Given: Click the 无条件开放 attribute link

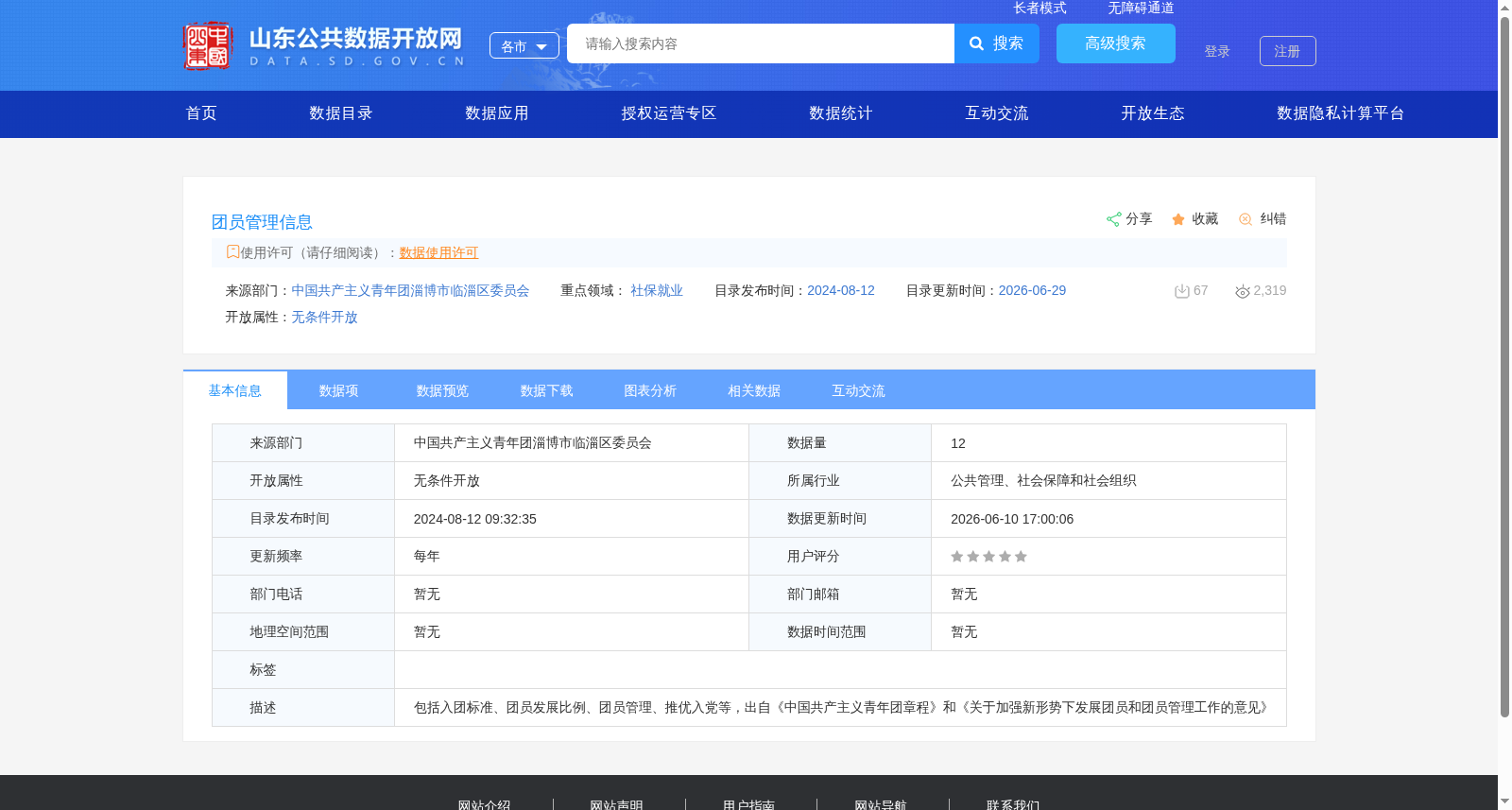Looking at the screenshot, I should click(324, 317).
